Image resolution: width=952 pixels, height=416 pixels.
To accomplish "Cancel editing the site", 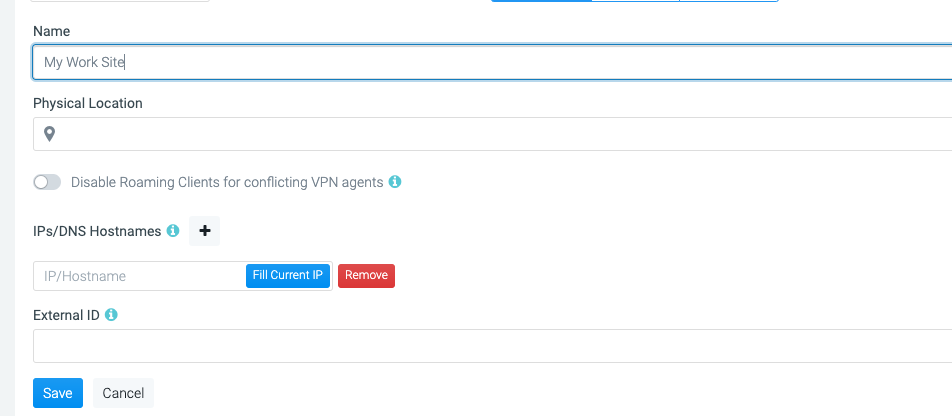I will point(123,393).
